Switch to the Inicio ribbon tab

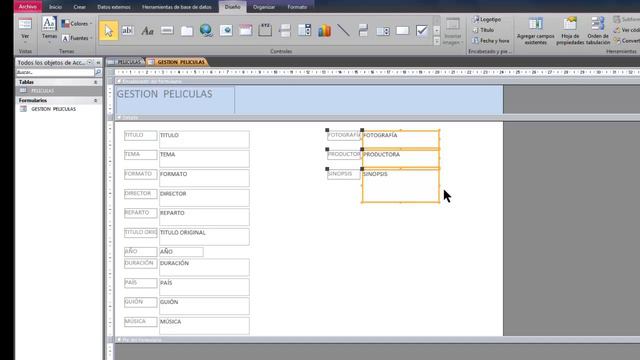[x=56, y=7]
